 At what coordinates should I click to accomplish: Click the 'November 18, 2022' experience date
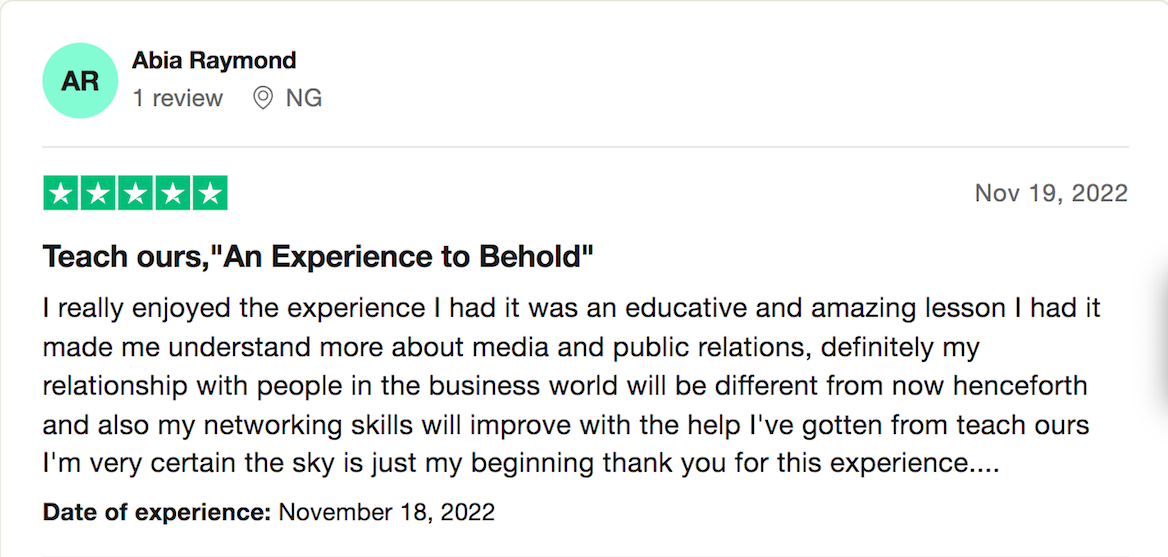click(x=386, y=512)
